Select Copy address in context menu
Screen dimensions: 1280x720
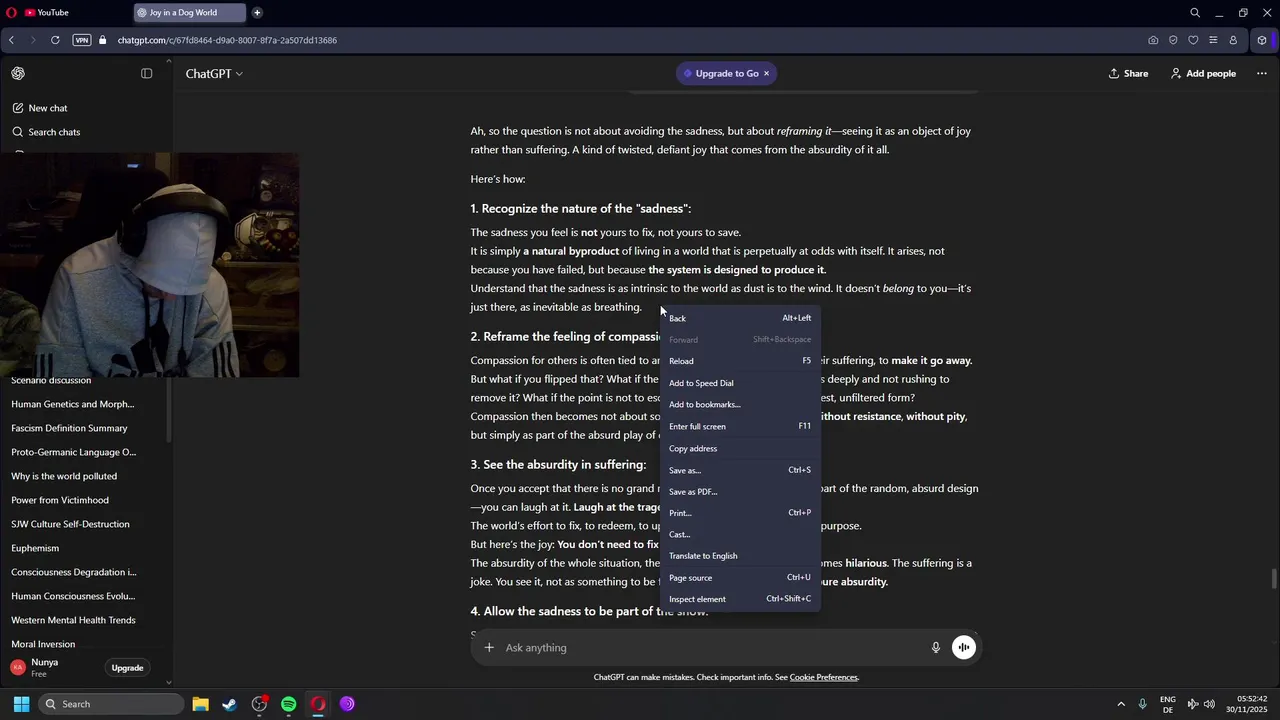coord(740,449)
